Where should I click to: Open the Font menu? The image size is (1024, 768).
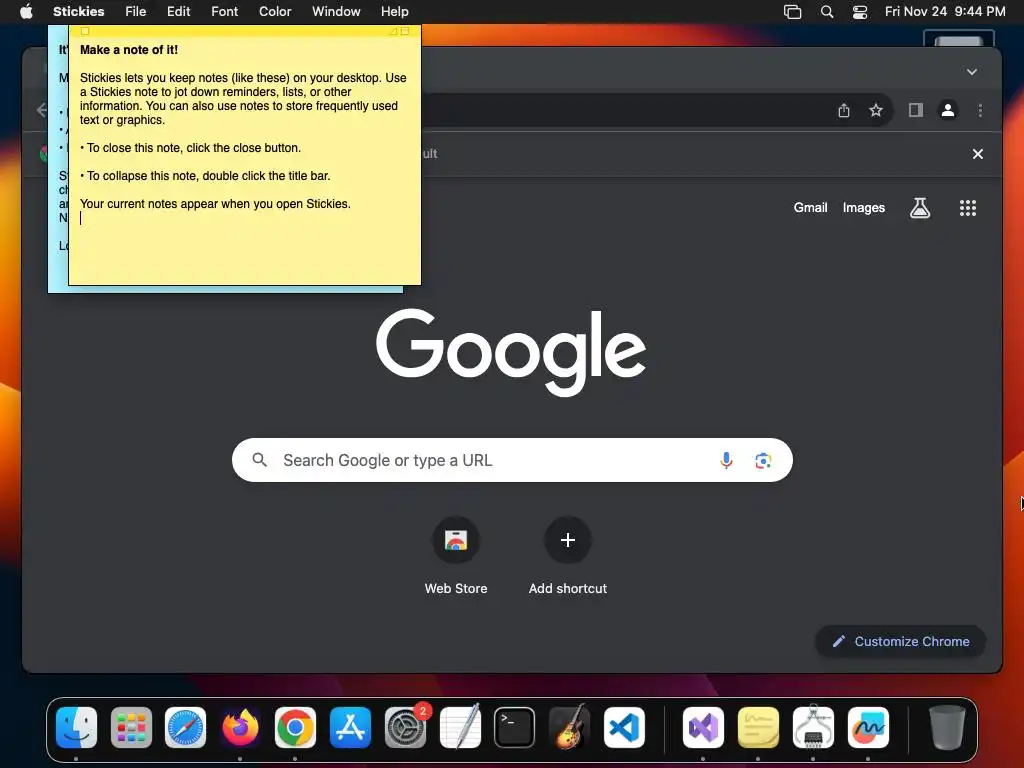(x=225, y=11)
